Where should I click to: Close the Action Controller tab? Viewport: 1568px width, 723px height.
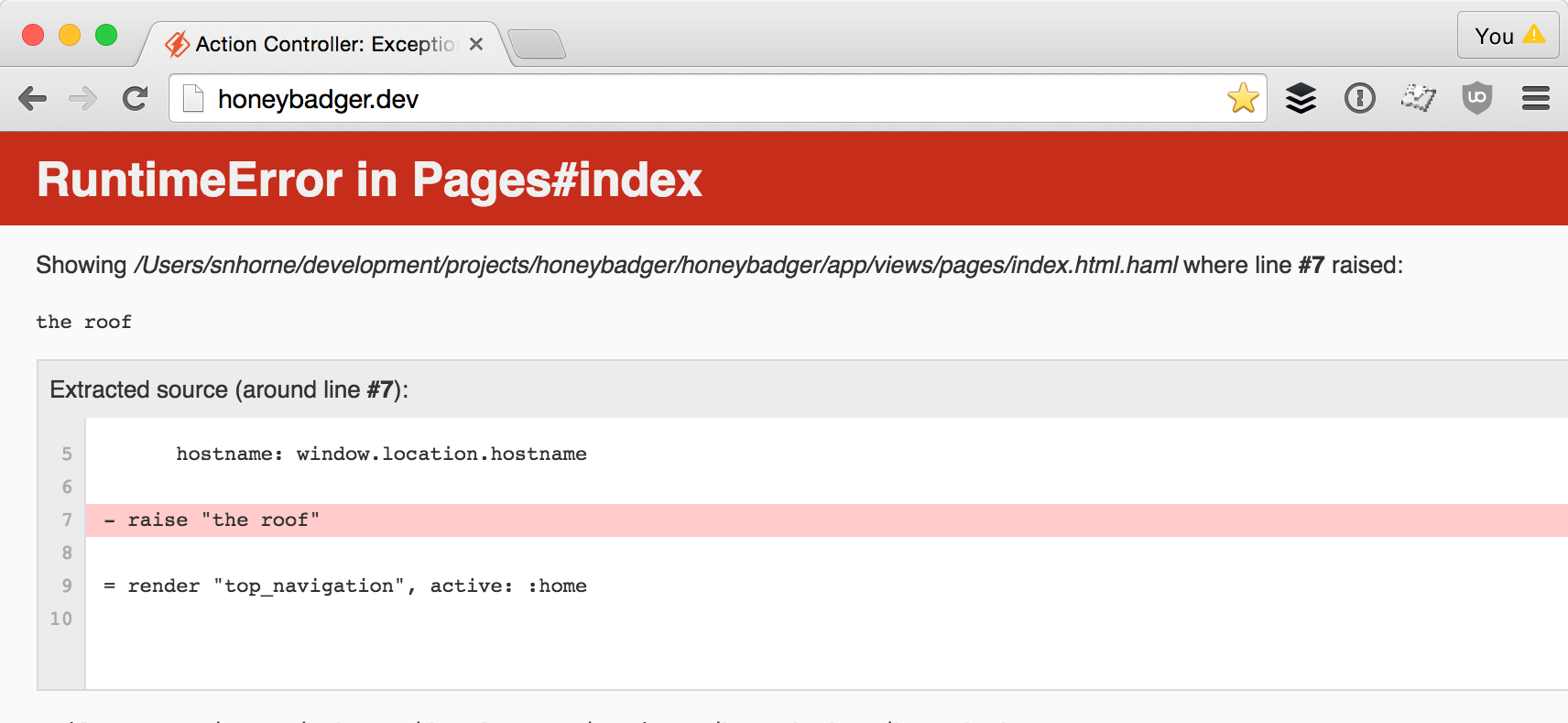(476, 44)
